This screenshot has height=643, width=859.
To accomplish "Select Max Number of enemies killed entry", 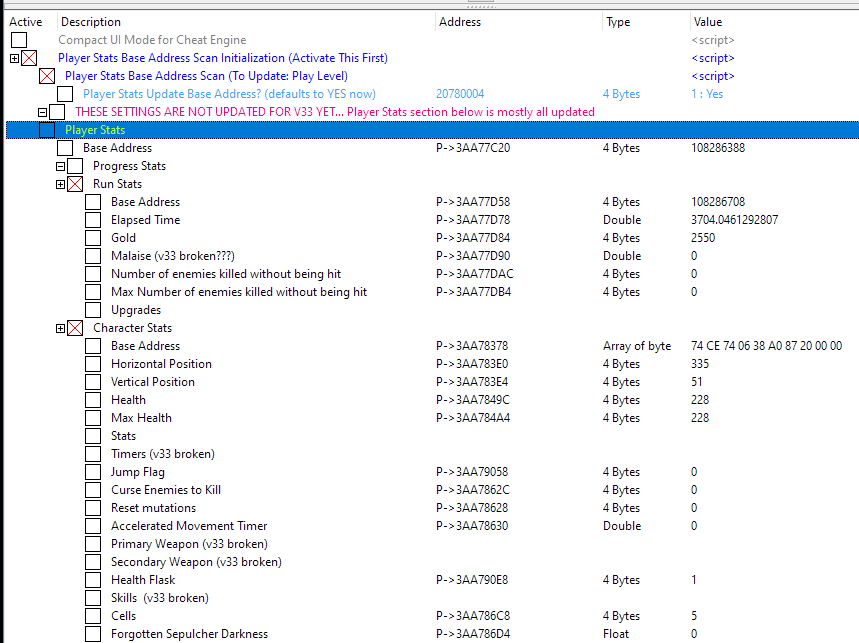I will 239,292.
